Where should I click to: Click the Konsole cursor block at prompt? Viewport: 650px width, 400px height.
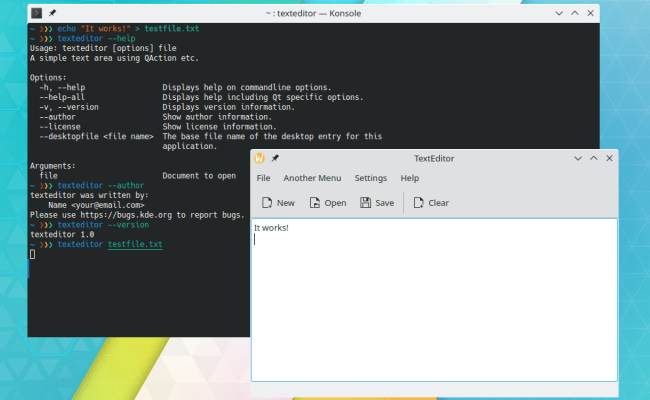(x=32, y=255)
